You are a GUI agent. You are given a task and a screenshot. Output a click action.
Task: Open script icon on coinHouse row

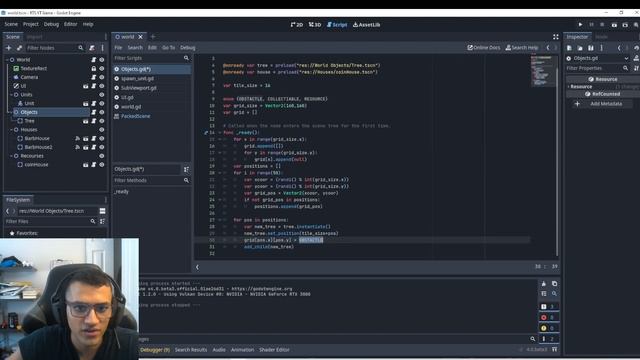pos(93,164)
